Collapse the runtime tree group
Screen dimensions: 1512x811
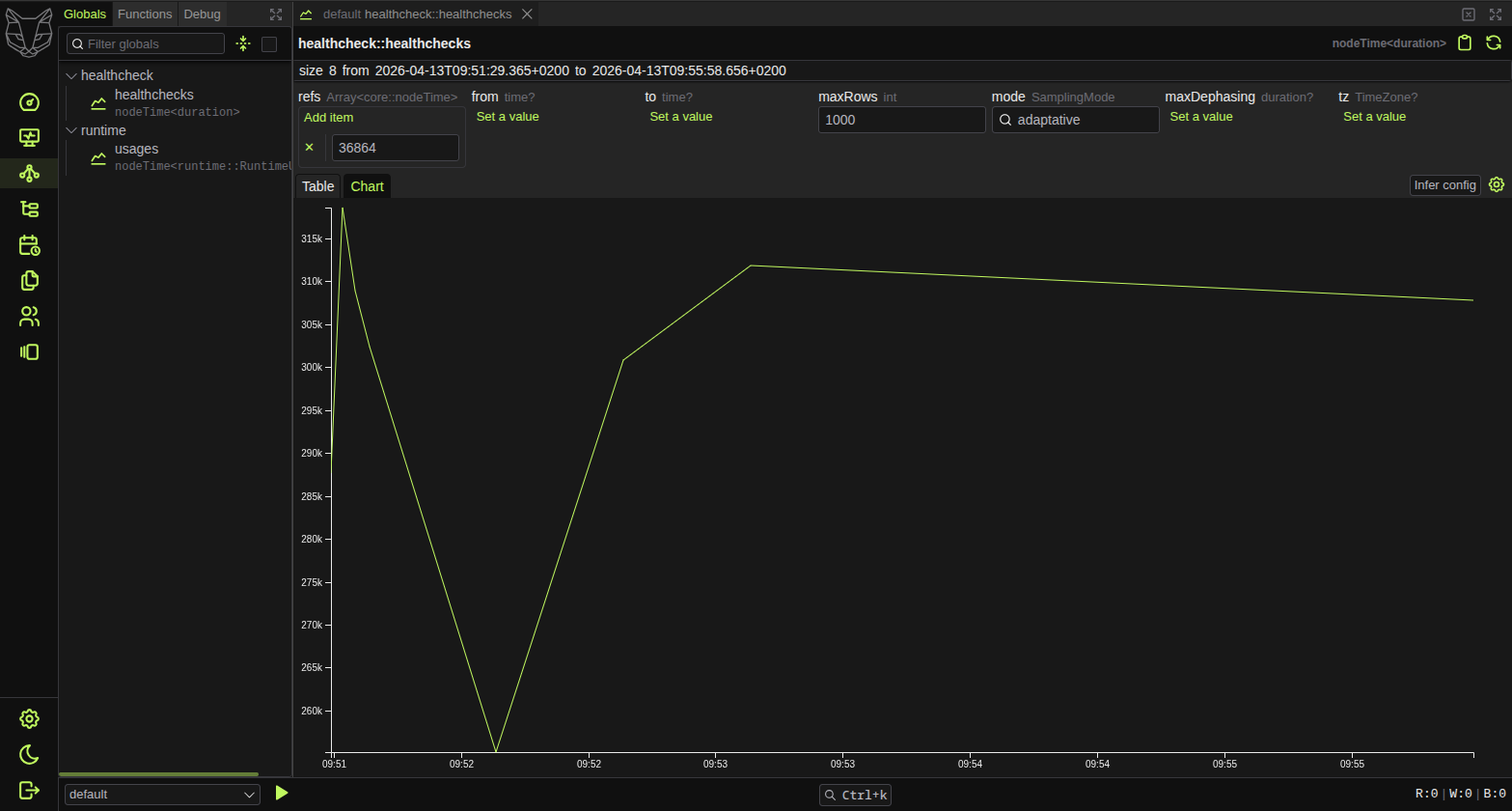[70, 130]
